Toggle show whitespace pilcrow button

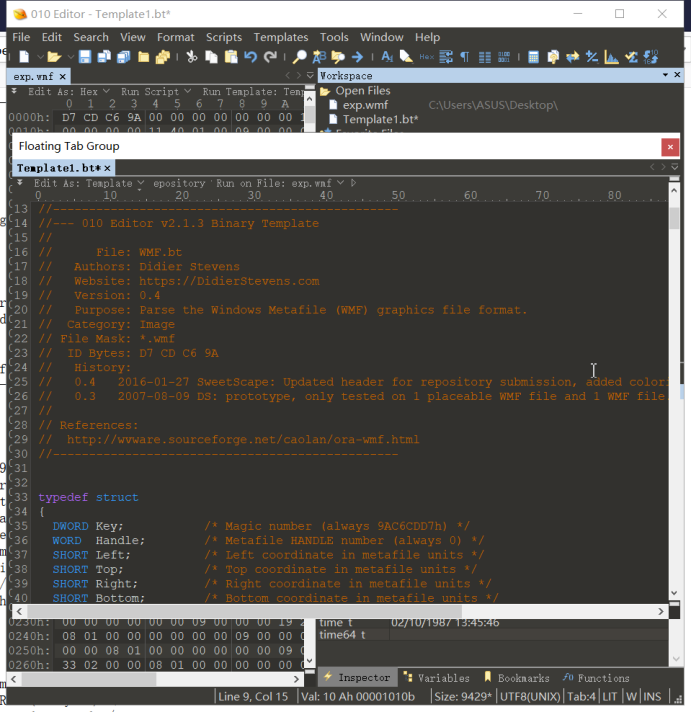pyautogui.click(x=465, y=57)
